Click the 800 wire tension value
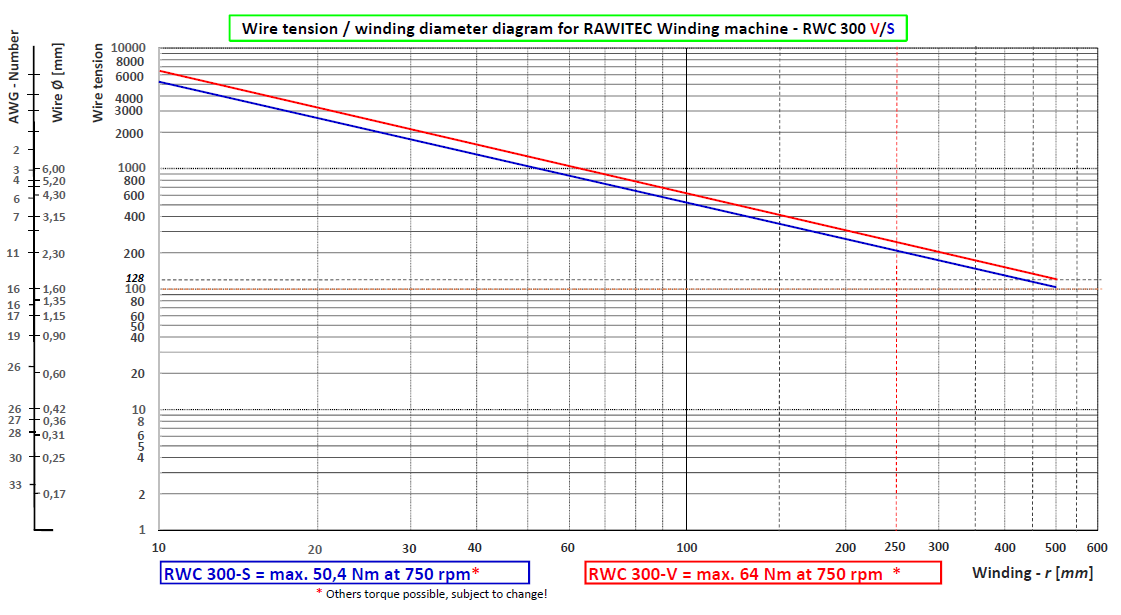This screenshot has height=615, width=1121. pyautogui.click(x=134, y=181)
